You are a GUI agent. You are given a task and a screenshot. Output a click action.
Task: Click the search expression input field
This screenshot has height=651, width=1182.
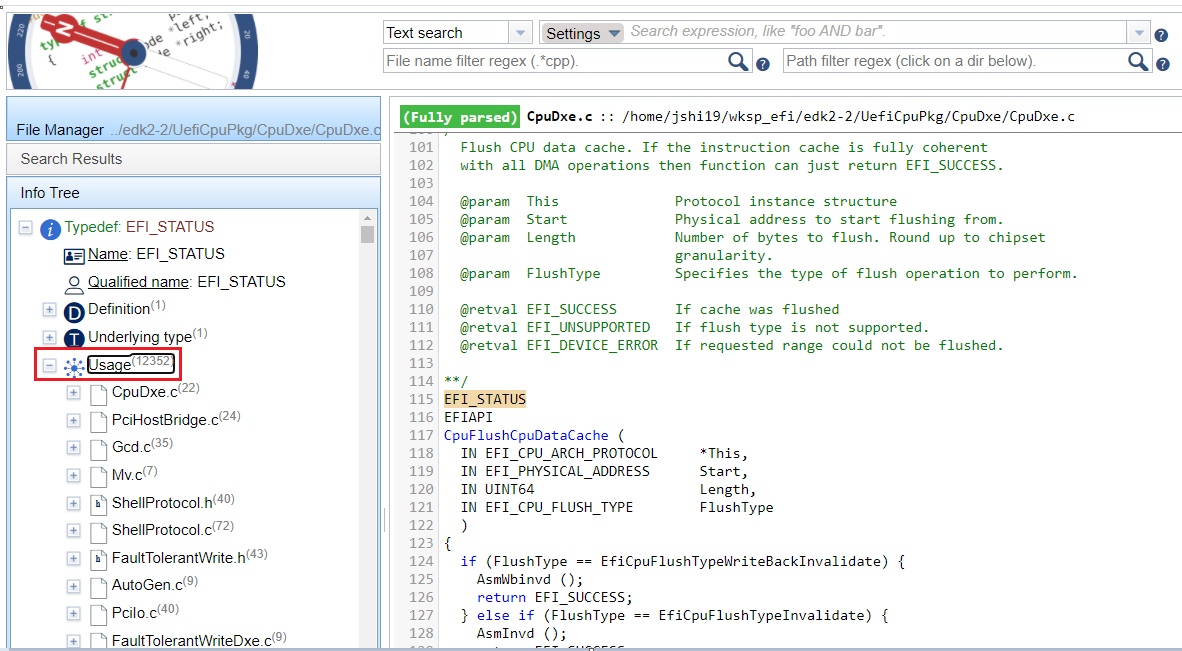point(877,32)
